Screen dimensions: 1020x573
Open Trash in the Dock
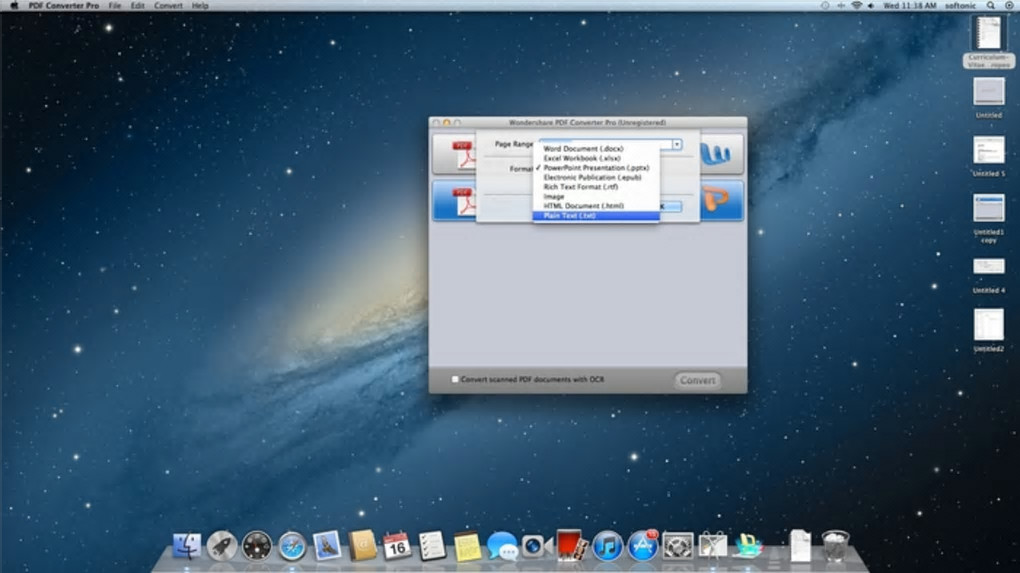[x=835, y=546]
